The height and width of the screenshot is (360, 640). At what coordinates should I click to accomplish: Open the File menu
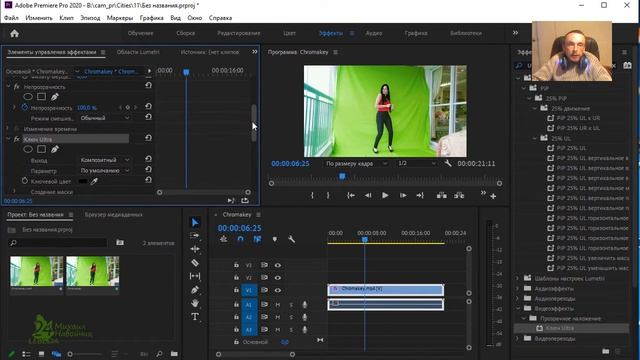point(11,18)
